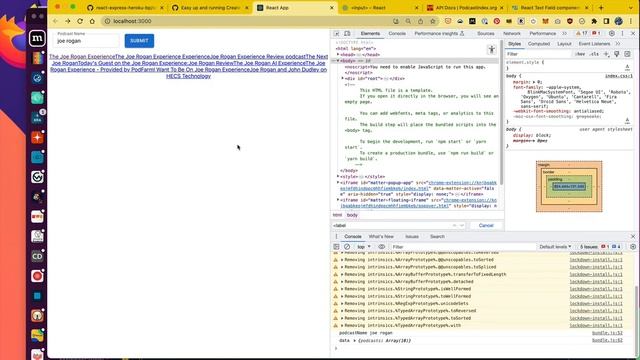Expand the div id root node

pyautogui.click(x=342, y=78)
